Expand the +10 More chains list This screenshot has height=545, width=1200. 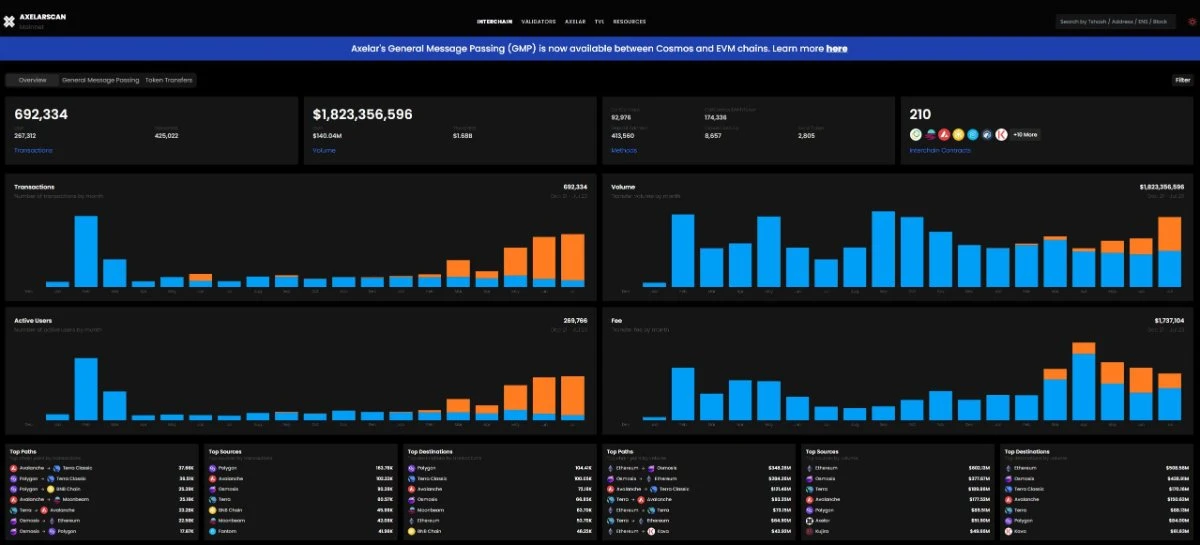1025,134
